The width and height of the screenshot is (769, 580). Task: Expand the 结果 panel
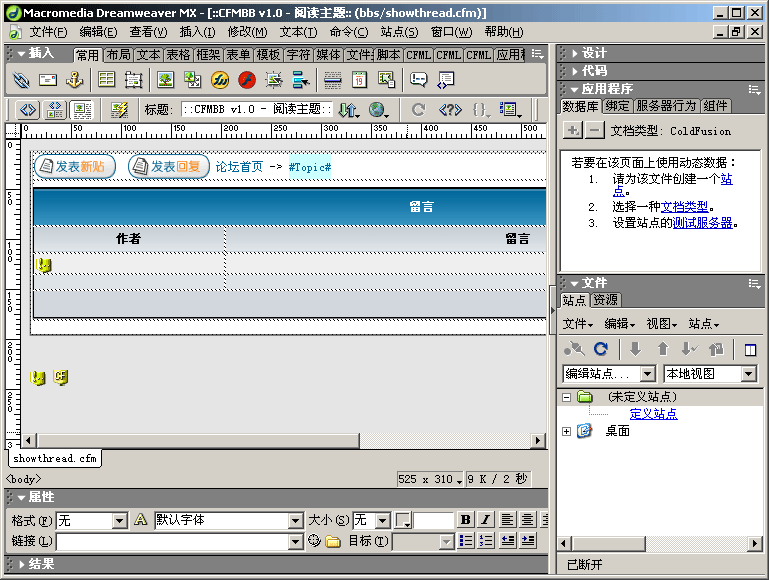tap(22, 564)
